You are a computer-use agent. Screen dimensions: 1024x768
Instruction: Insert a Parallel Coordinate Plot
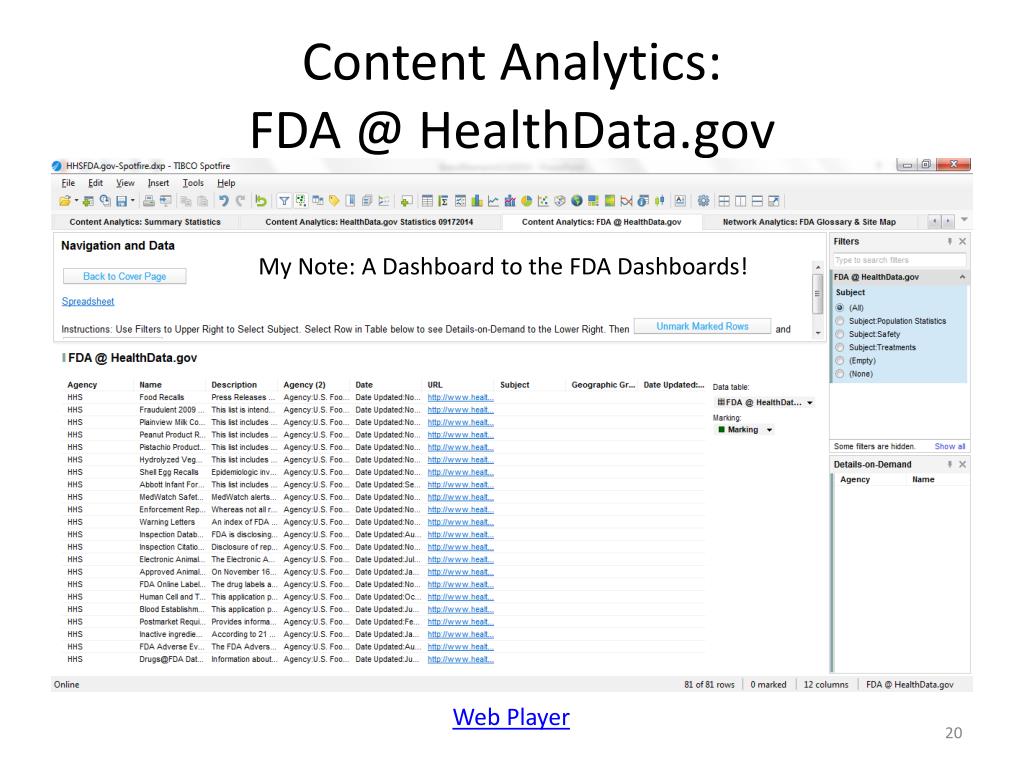(x=626, y=201)
